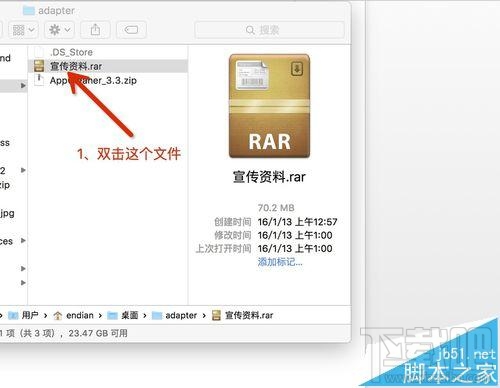500x388 pixels.
Task: Click 宣传资料.rar in the path bar
Action: [x=243, y=315]
